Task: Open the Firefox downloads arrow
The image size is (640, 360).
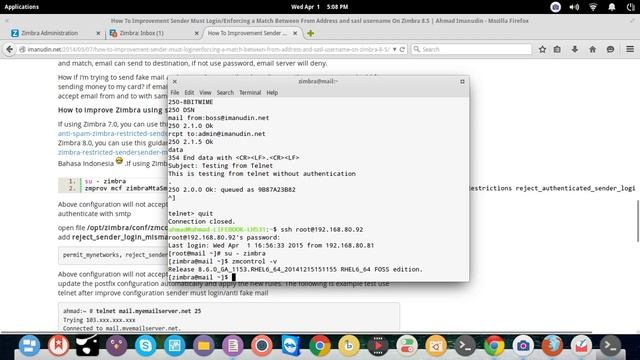Action: (575, 49)
